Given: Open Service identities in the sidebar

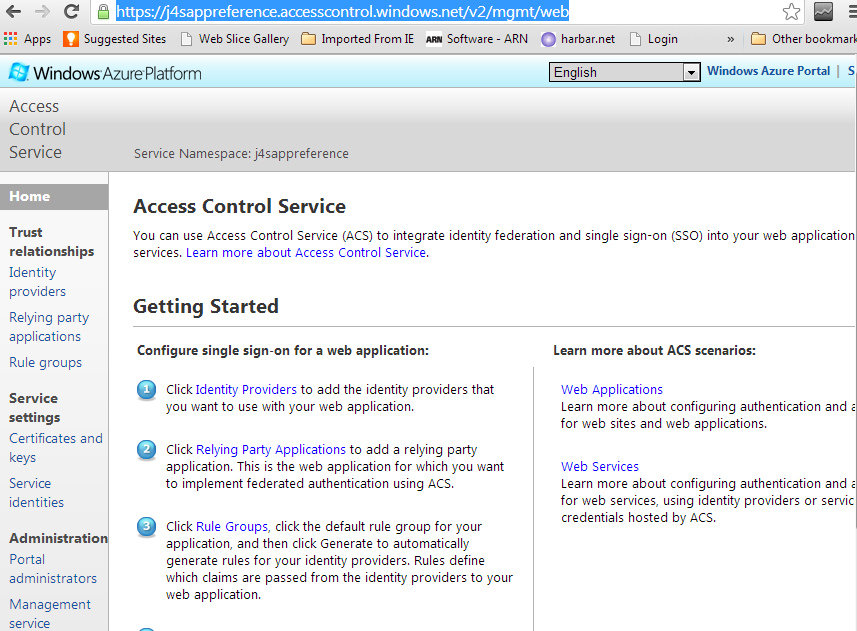Looking at the screenshot, I should tap(36, 493).
